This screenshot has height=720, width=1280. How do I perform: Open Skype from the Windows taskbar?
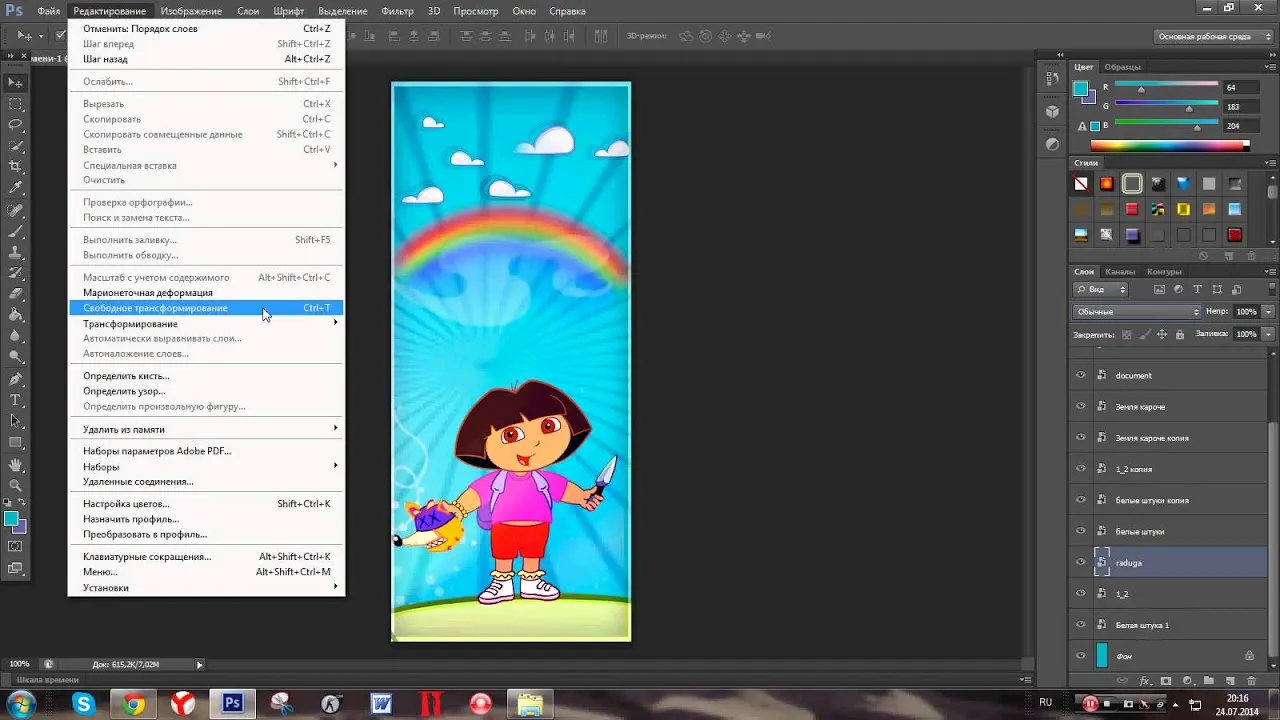[x=83, y=704]
